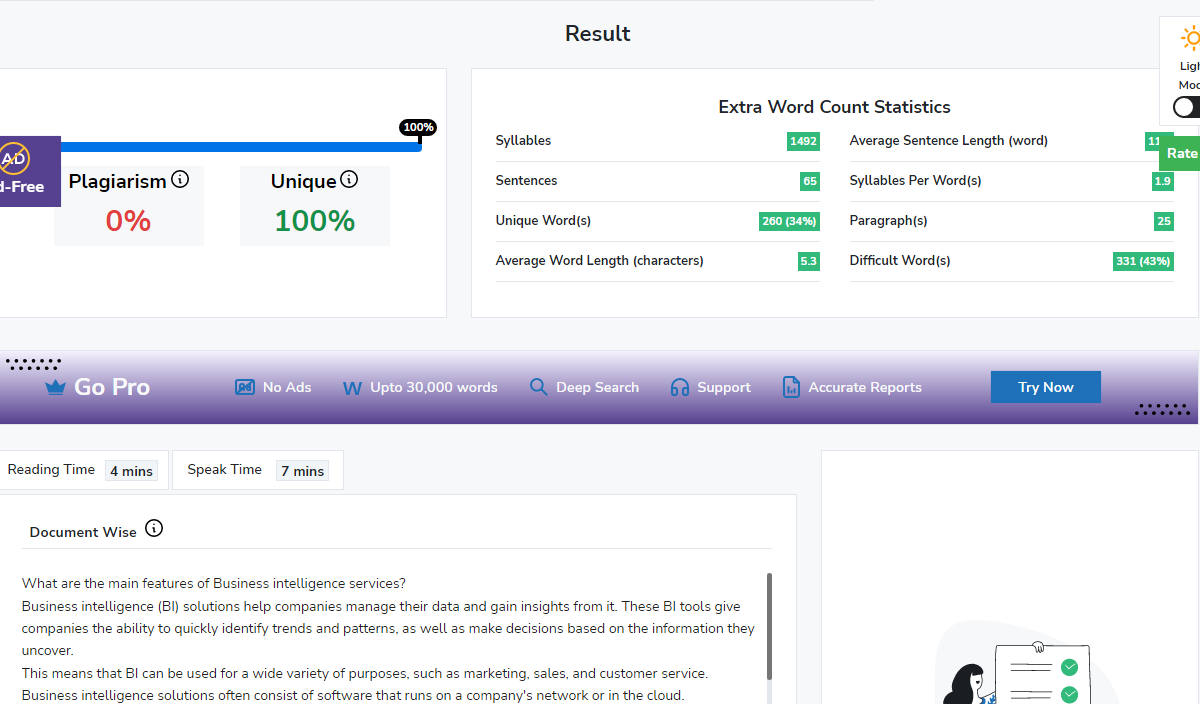Click the No Ads icon
This screenshot has height=704, width=1200.
(245, 387)
